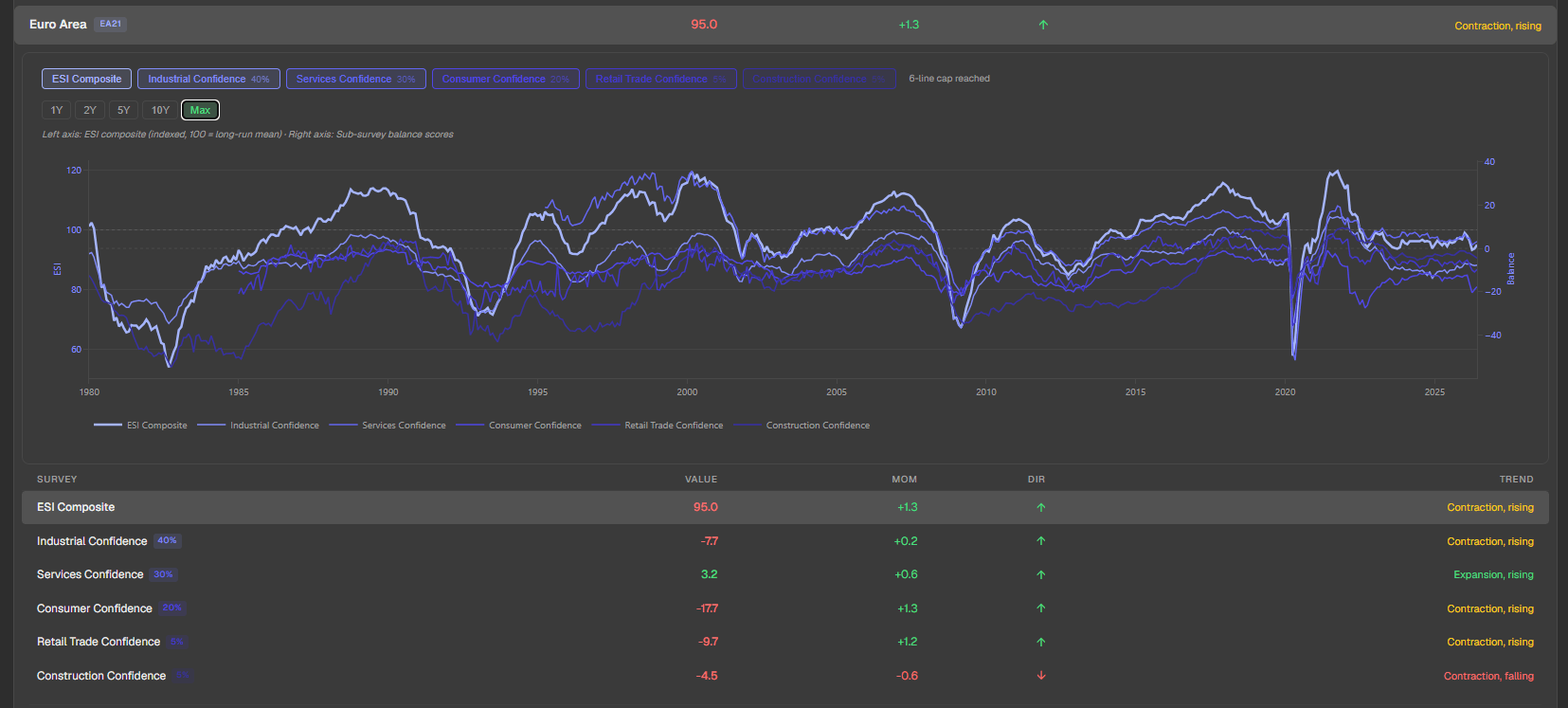Click the -7.7 Industrial Confidence value
Image resolution: width=1568 pixels, height=708 pixels.
[x=709, y=541]
